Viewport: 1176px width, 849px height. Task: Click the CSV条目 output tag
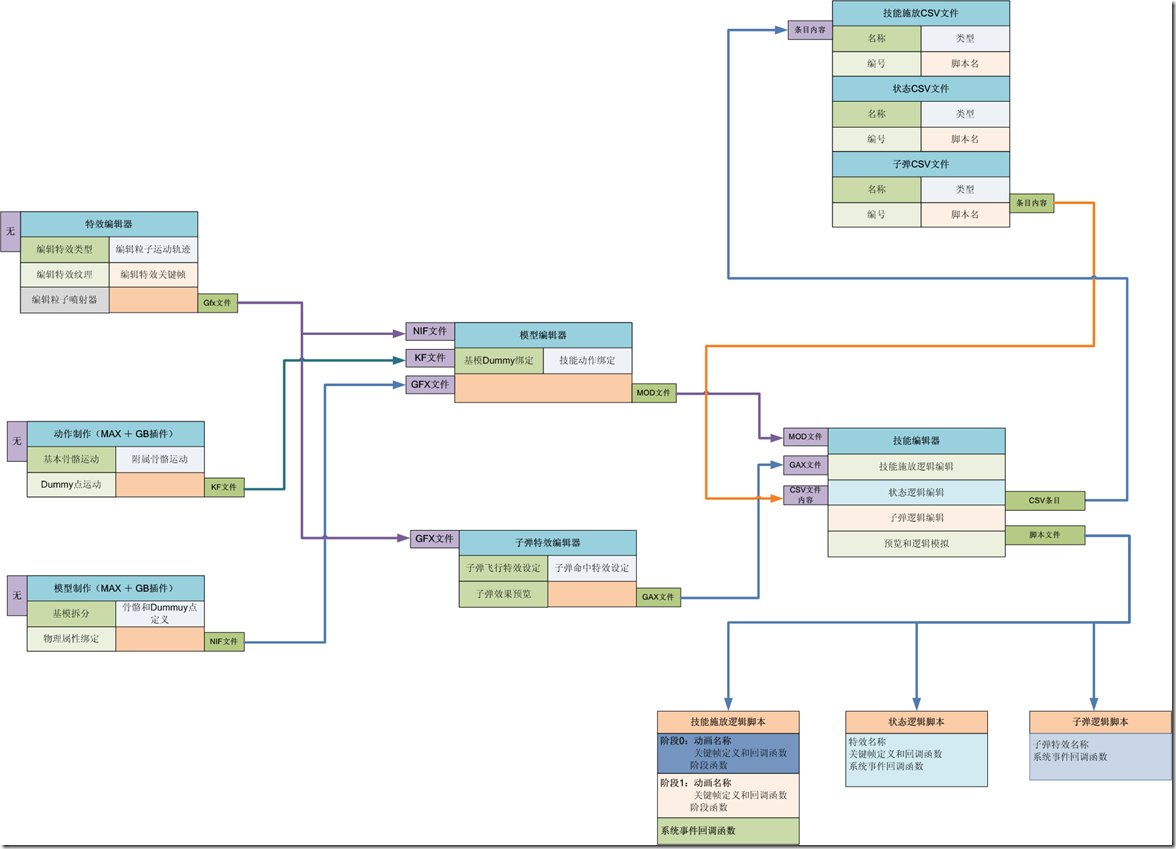[1045, 501]
